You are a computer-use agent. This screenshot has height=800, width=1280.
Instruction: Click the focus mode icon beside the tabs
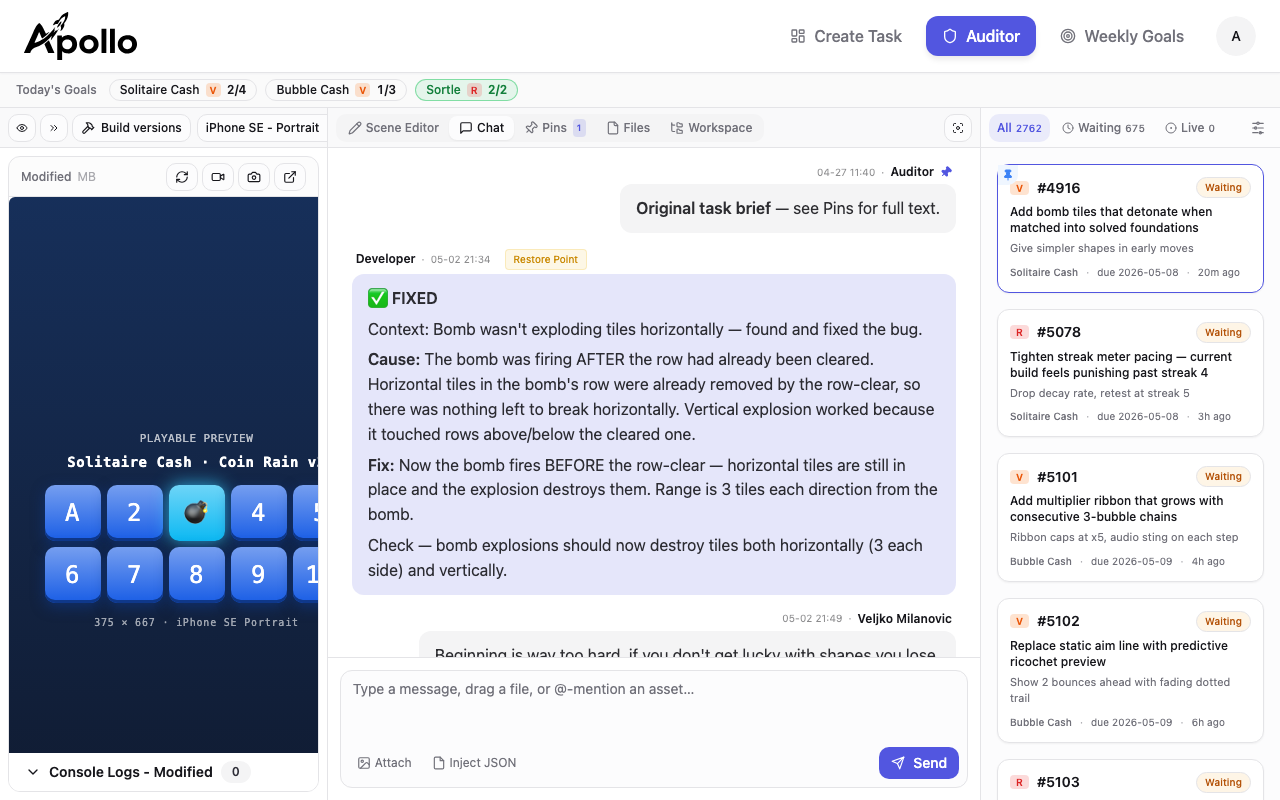(958, 128)
